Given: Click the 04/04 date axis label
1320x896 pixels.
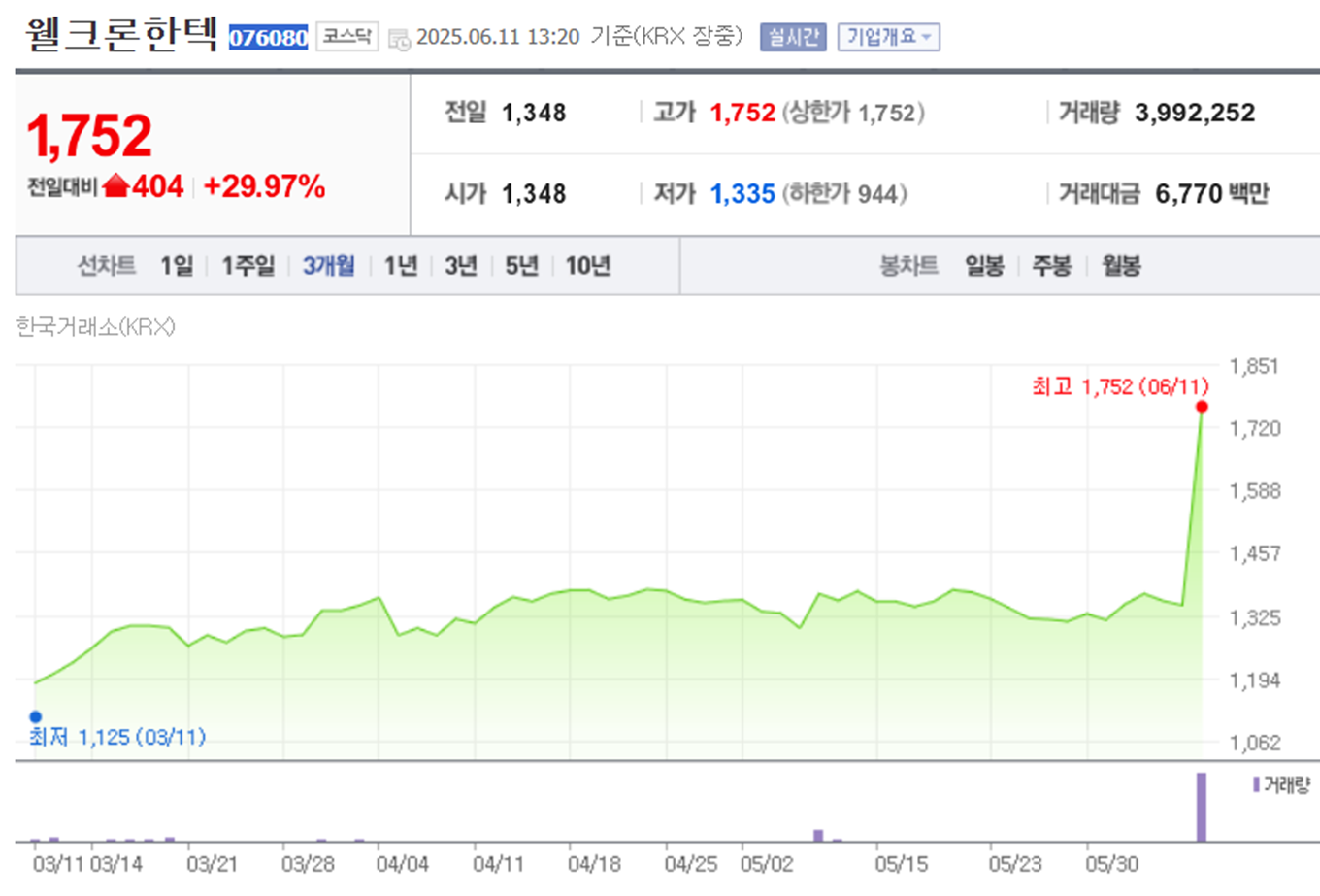Looking at the screenshot, I should point(402,864).
